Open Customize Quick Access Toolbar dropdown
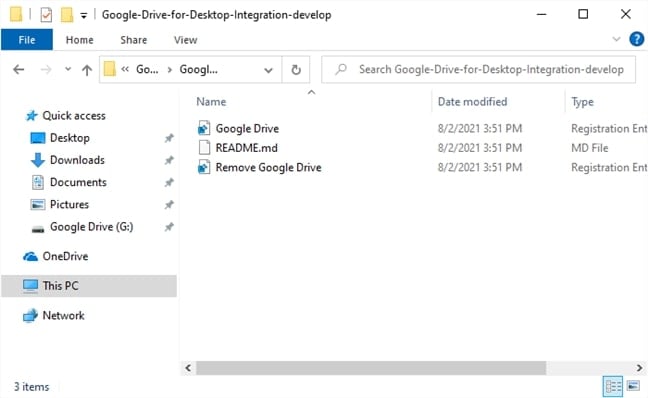Image resolution: width=648 pixels, height=398 pixels. pos(83,16)
